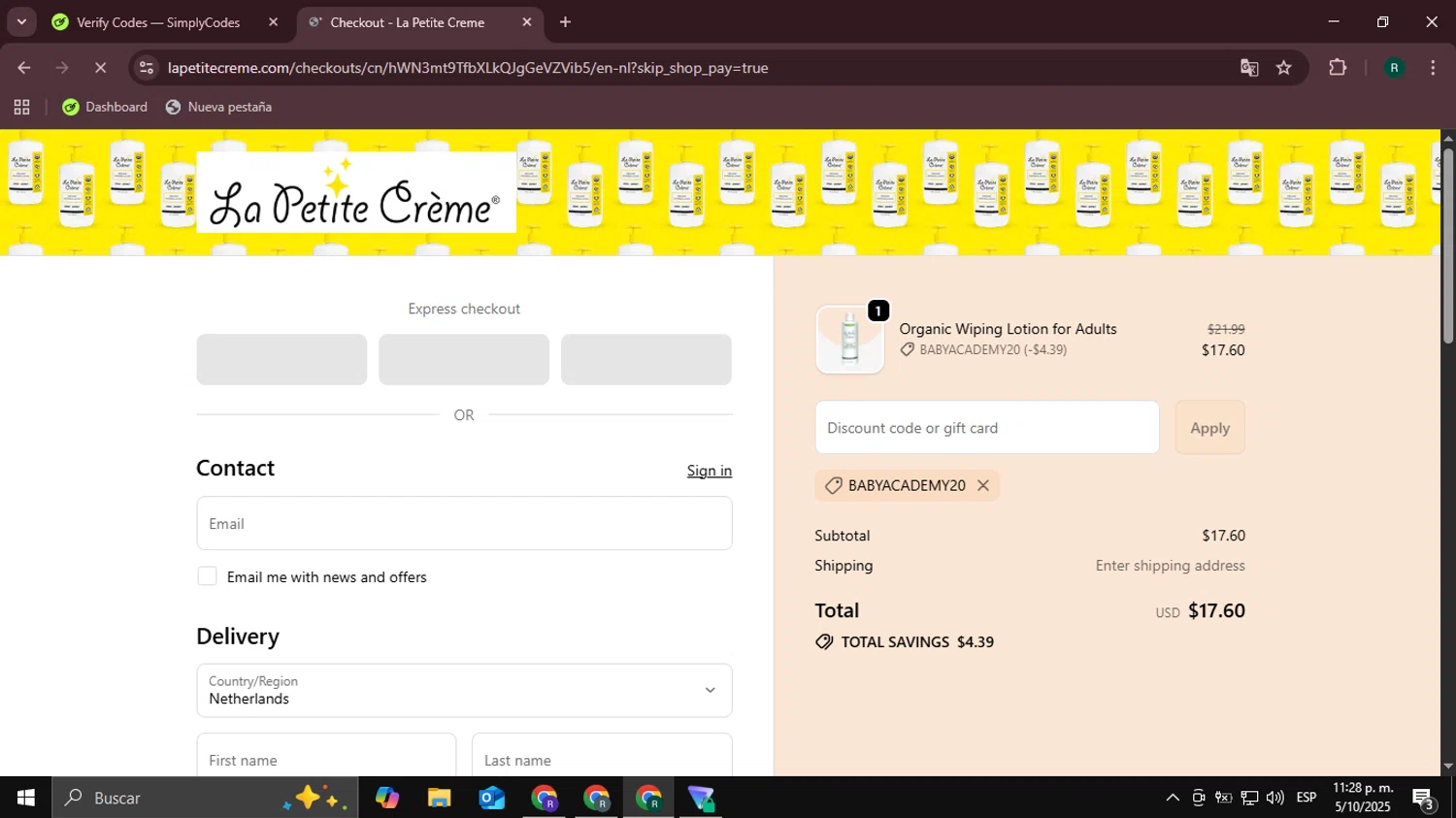
Task: Open Outlook from the taskbar
Action: tap(492, 798)
